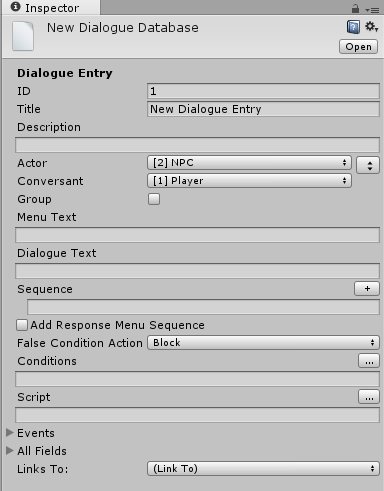
Task: Open the Actor dropdown showing NPC
Action: (x=249, y=163)
